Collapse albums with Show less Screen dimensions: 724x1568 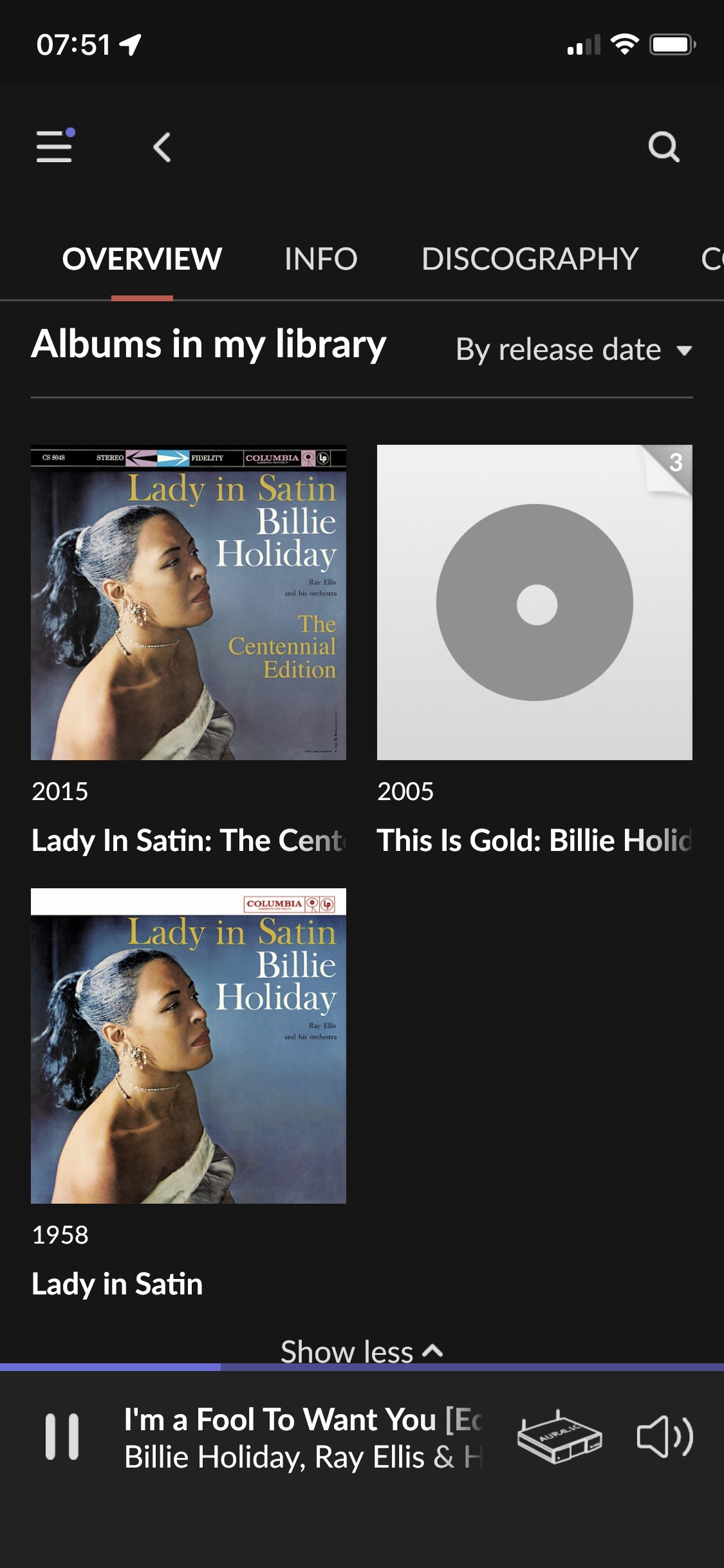(362, 1351)
